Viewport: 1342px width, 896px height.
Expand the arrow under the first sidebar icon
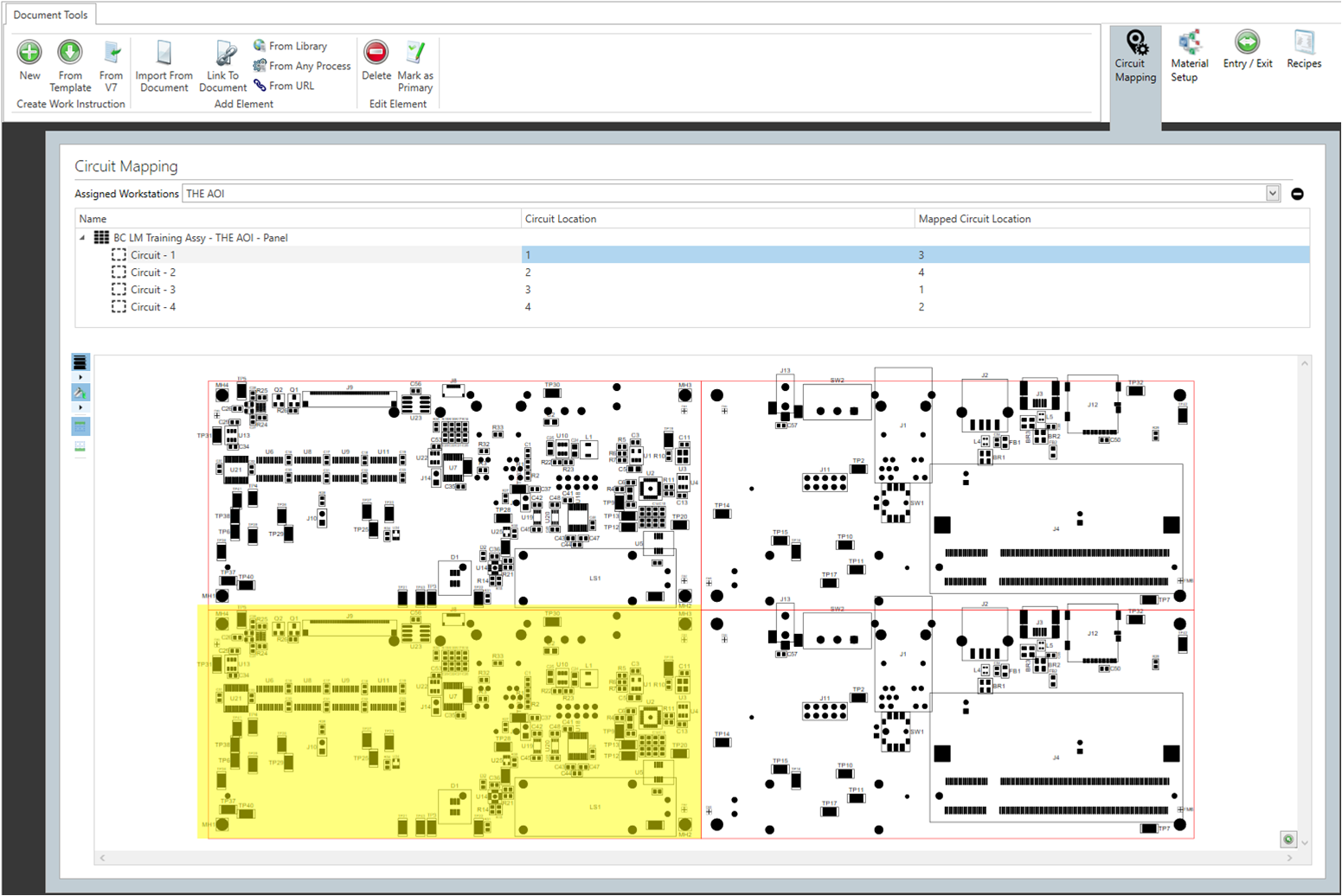tap(80, 376)
